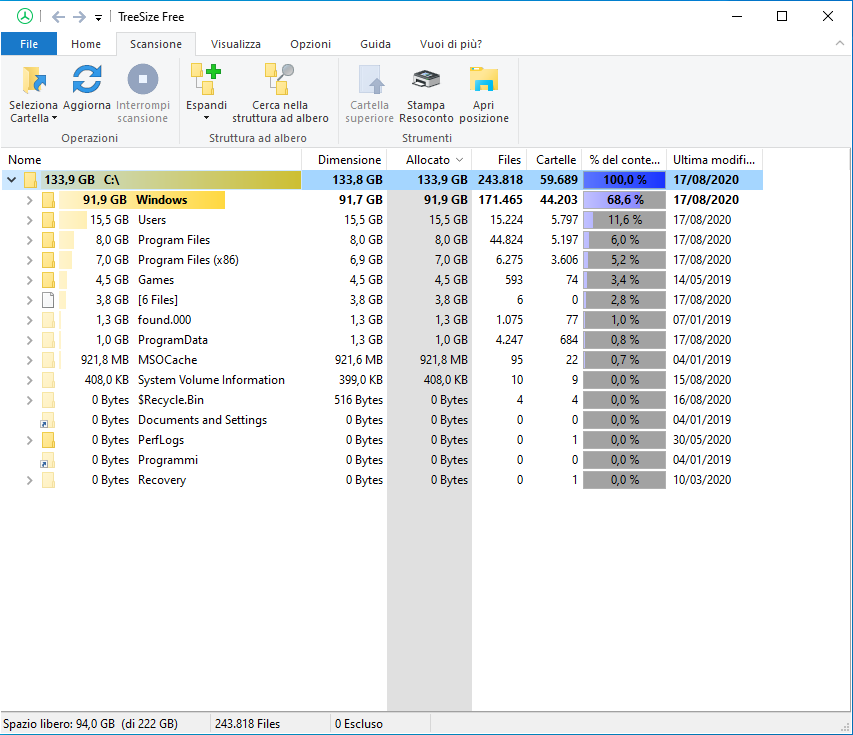Click the C:\ root folder icon
Image resolution: width=853 pixels, height=735 pixels.
(30, 180)
